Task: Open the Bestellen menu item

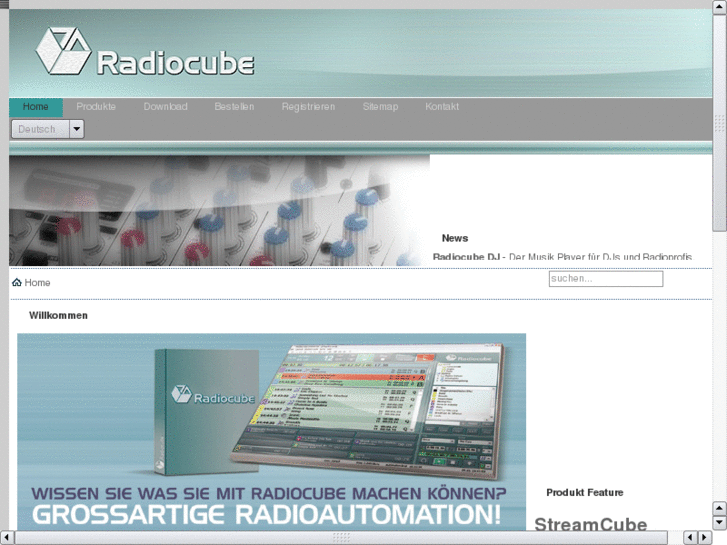Action: pyautogui.click(x=234, y=107)
